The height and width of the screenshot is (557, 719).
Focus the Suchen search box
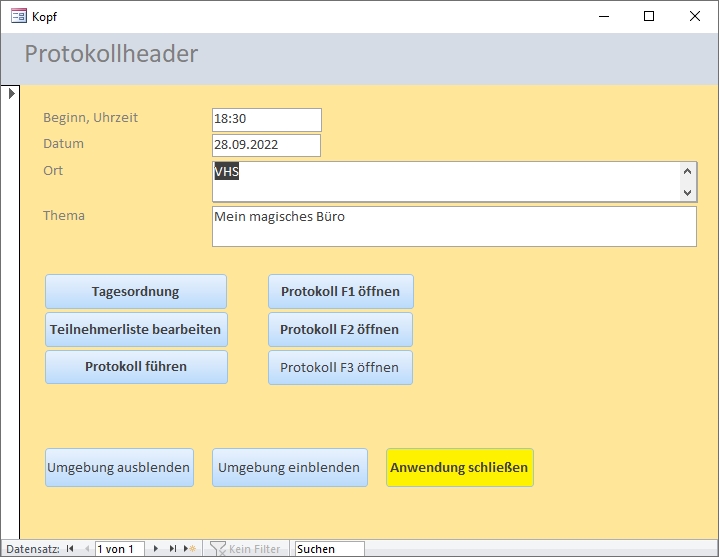[x=329, y=549]
